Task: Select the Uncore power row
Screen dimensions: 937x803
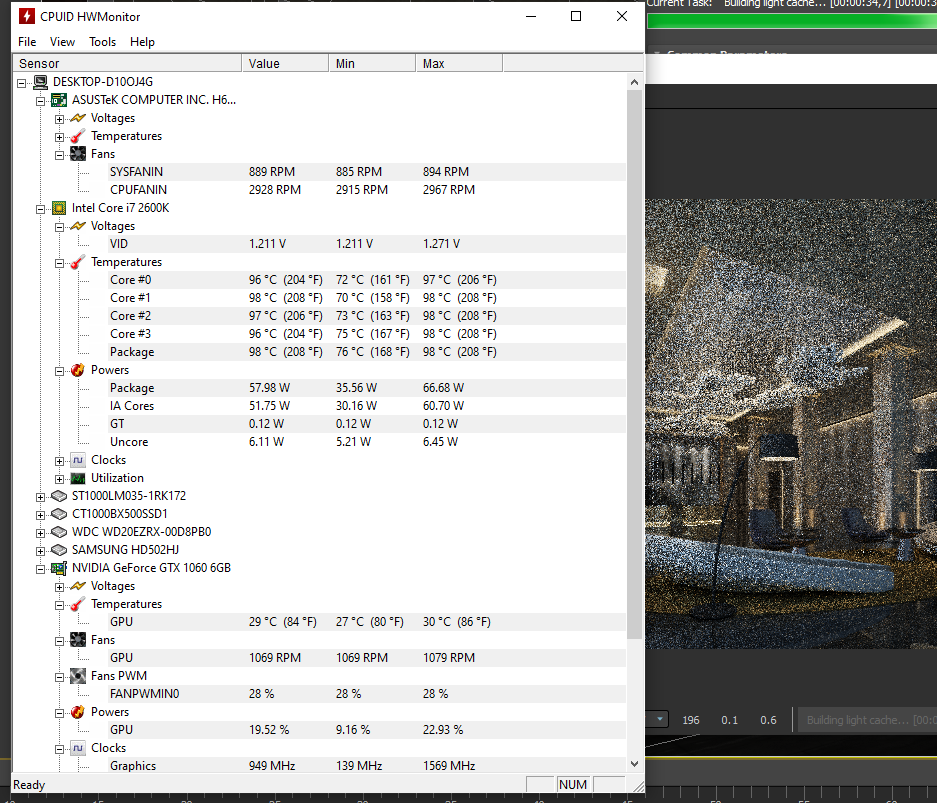Action: coord(368,442)
